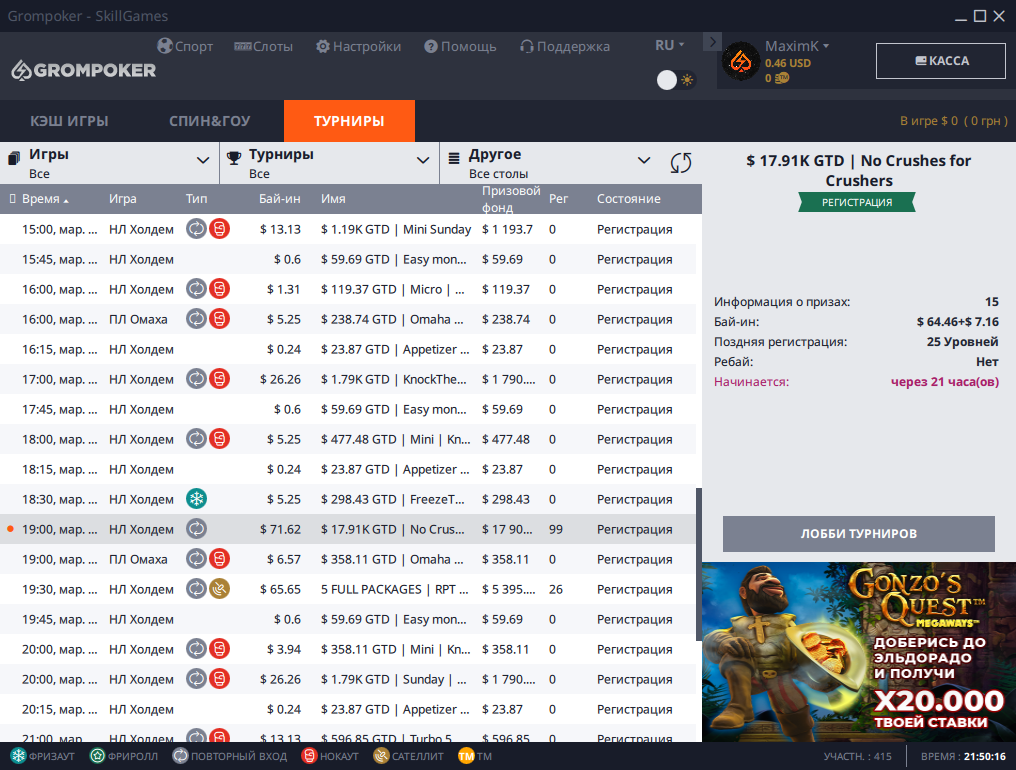This screenshot has width=1016, height=770.
Task: Click the САТЕЛЛИТ legend icon
Action: pos(381,756)
